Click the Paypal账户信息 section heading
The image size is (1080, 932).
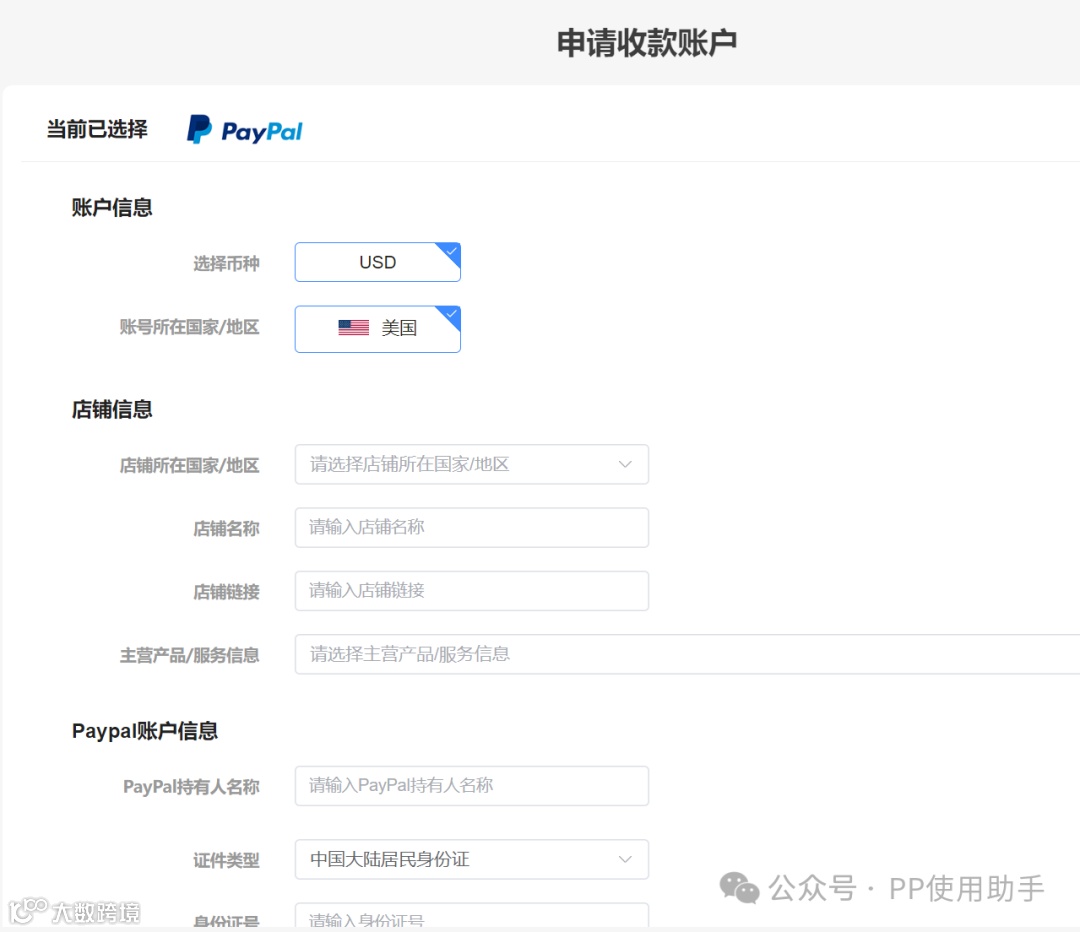pyautogui.click(x=145, y=731)
